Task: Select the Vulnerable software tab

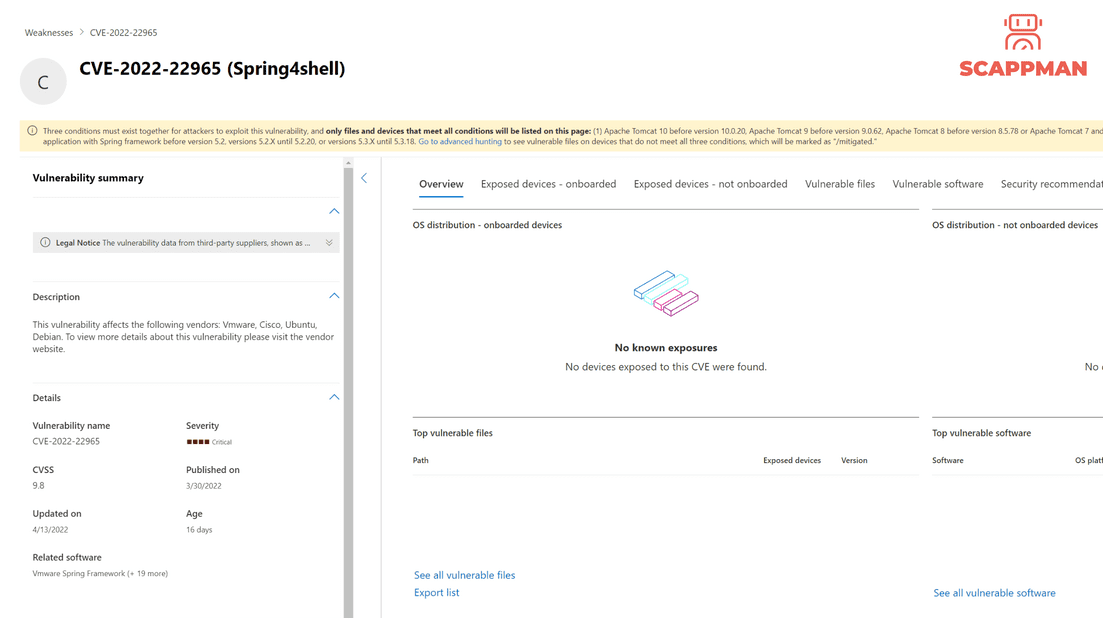Action: click(938, 184)
